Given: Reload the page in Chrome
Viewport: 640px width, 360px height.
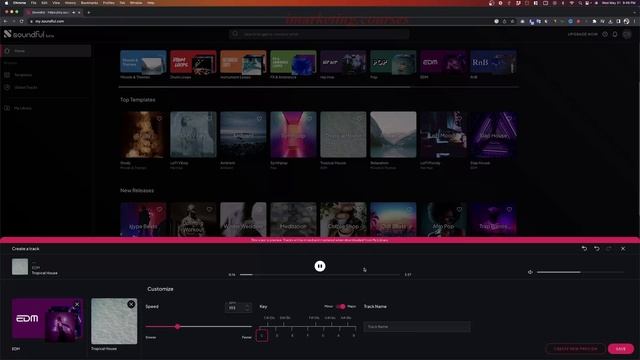Looking at the screenshot, I should [x=22, y=21].
